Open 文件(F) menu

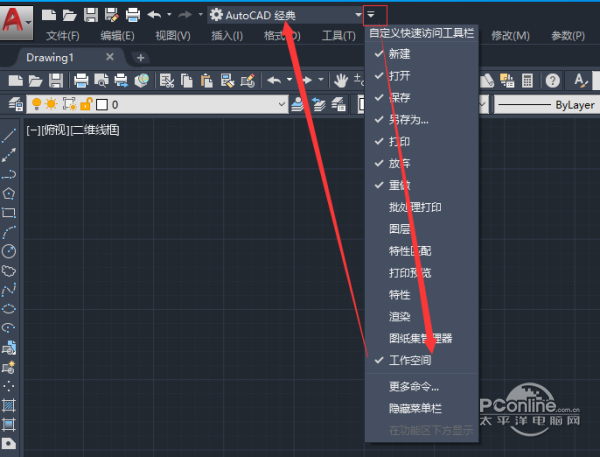(63, 36)
